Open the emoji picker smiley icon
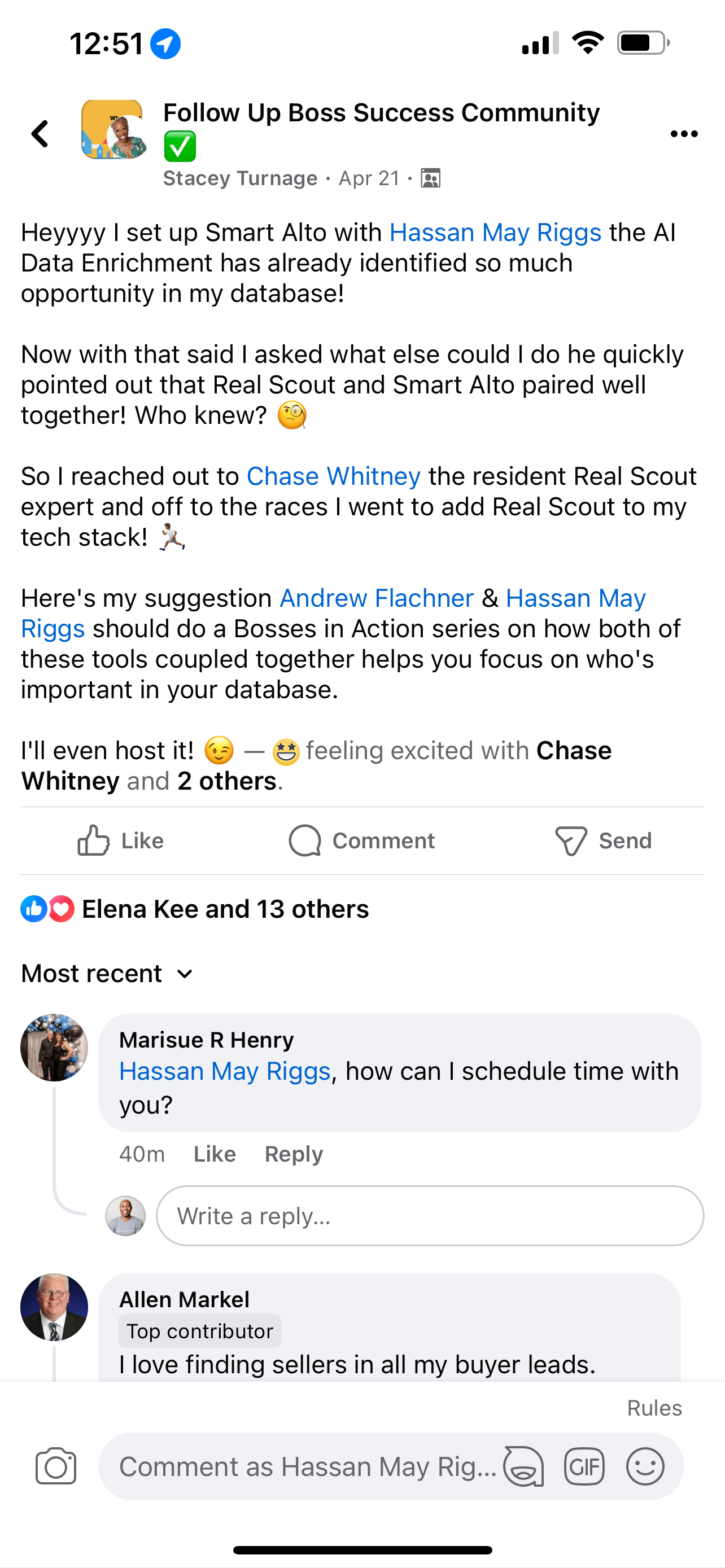The image size is (725, 1568). [645, 1466]
